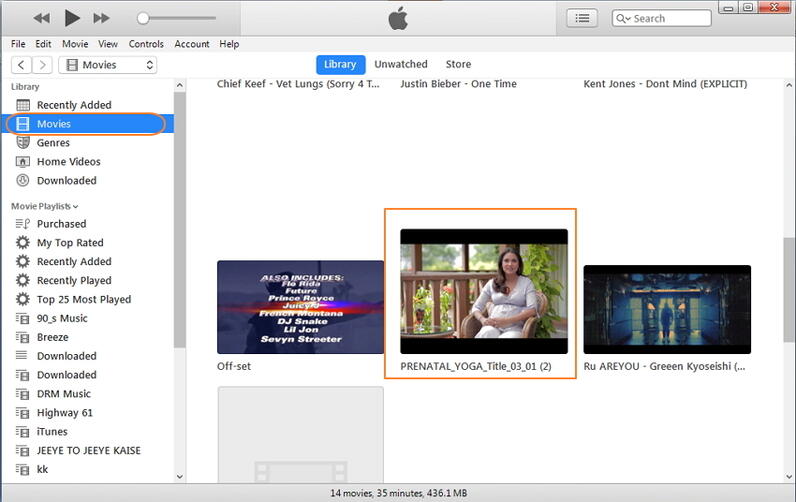This screenshot has height=502, width=796.
Task: Click inside the Search field
Action: pos(661,18)
